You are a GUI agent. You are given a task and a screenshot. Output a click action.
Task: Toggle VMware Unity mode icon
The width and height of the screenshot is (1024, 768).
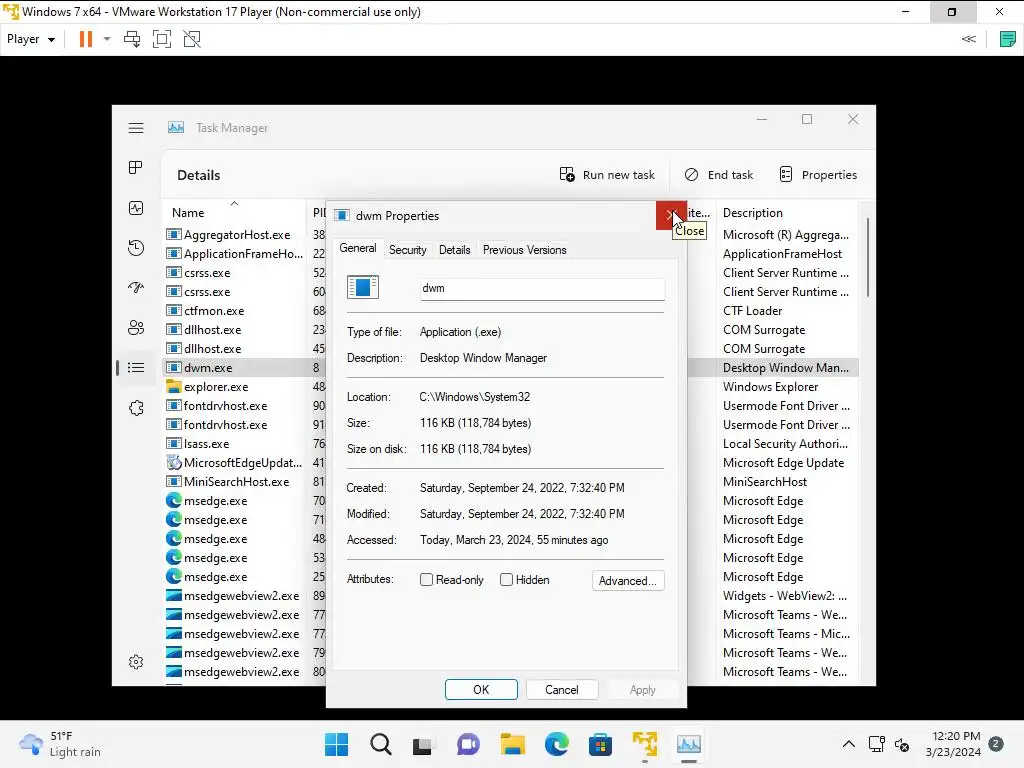click(x=192, y=39)
